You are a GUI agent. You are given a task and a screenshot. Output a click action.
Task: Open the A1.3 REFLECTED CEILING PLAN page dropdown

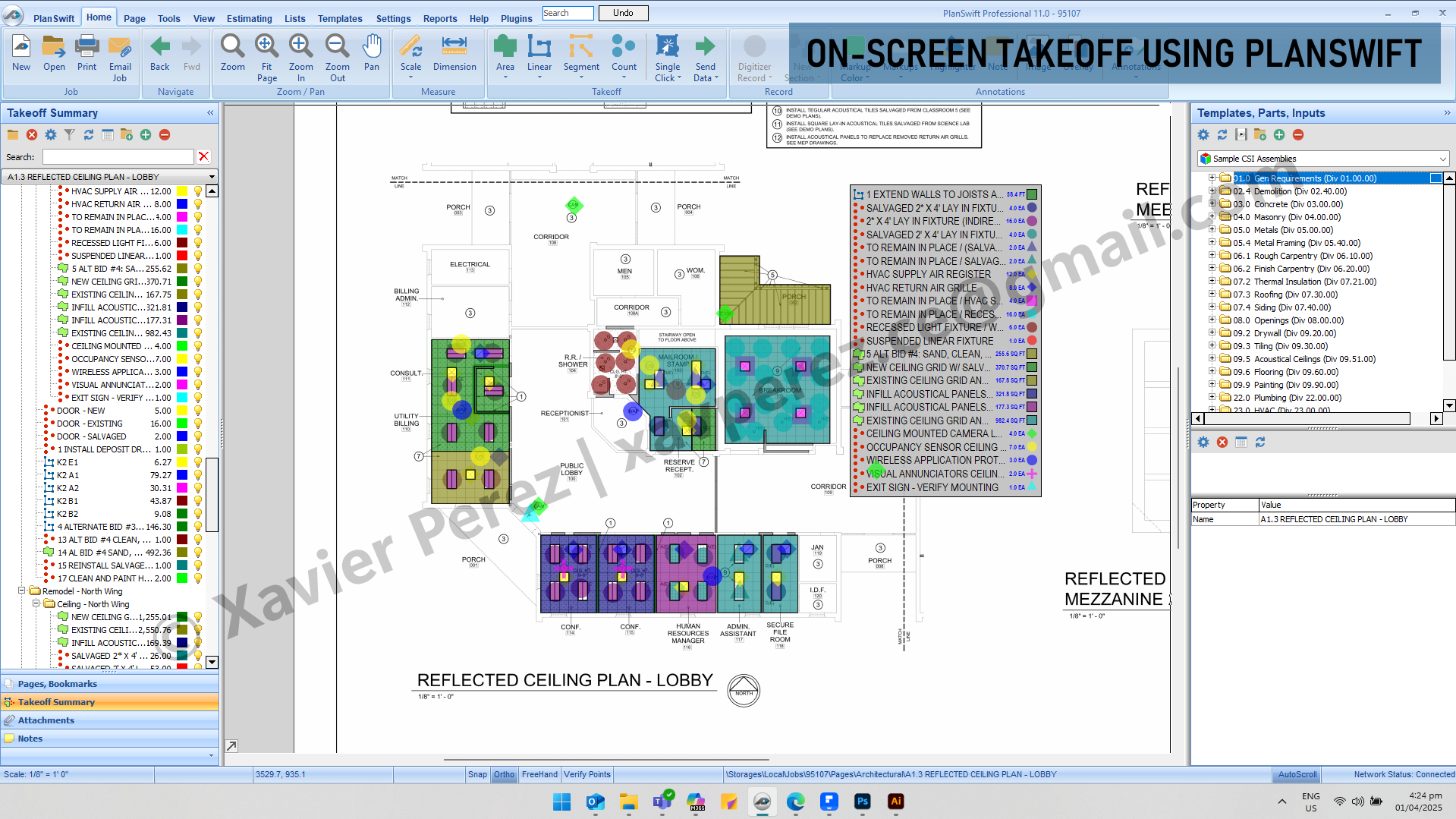pos(212,177)
